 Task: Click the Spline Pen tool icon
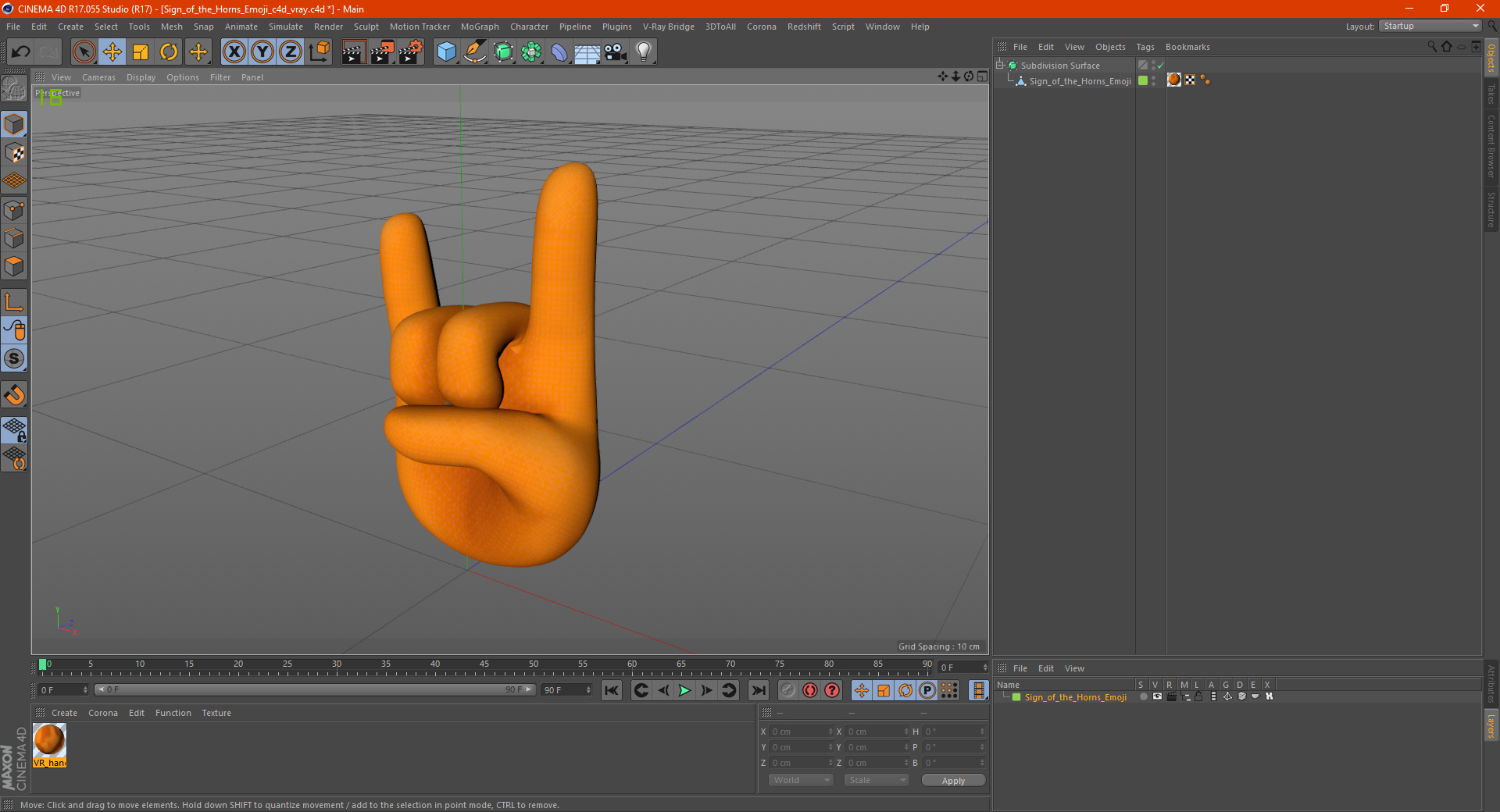(474, 52)
